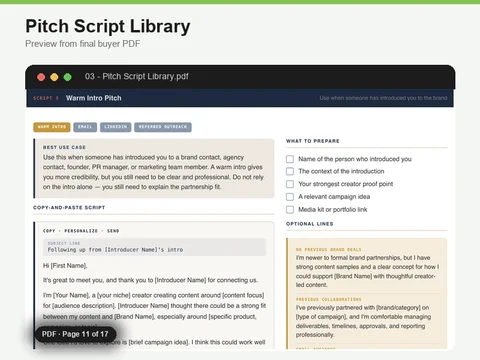
Task: Click the yellow window dot
Action: point(54,77)
